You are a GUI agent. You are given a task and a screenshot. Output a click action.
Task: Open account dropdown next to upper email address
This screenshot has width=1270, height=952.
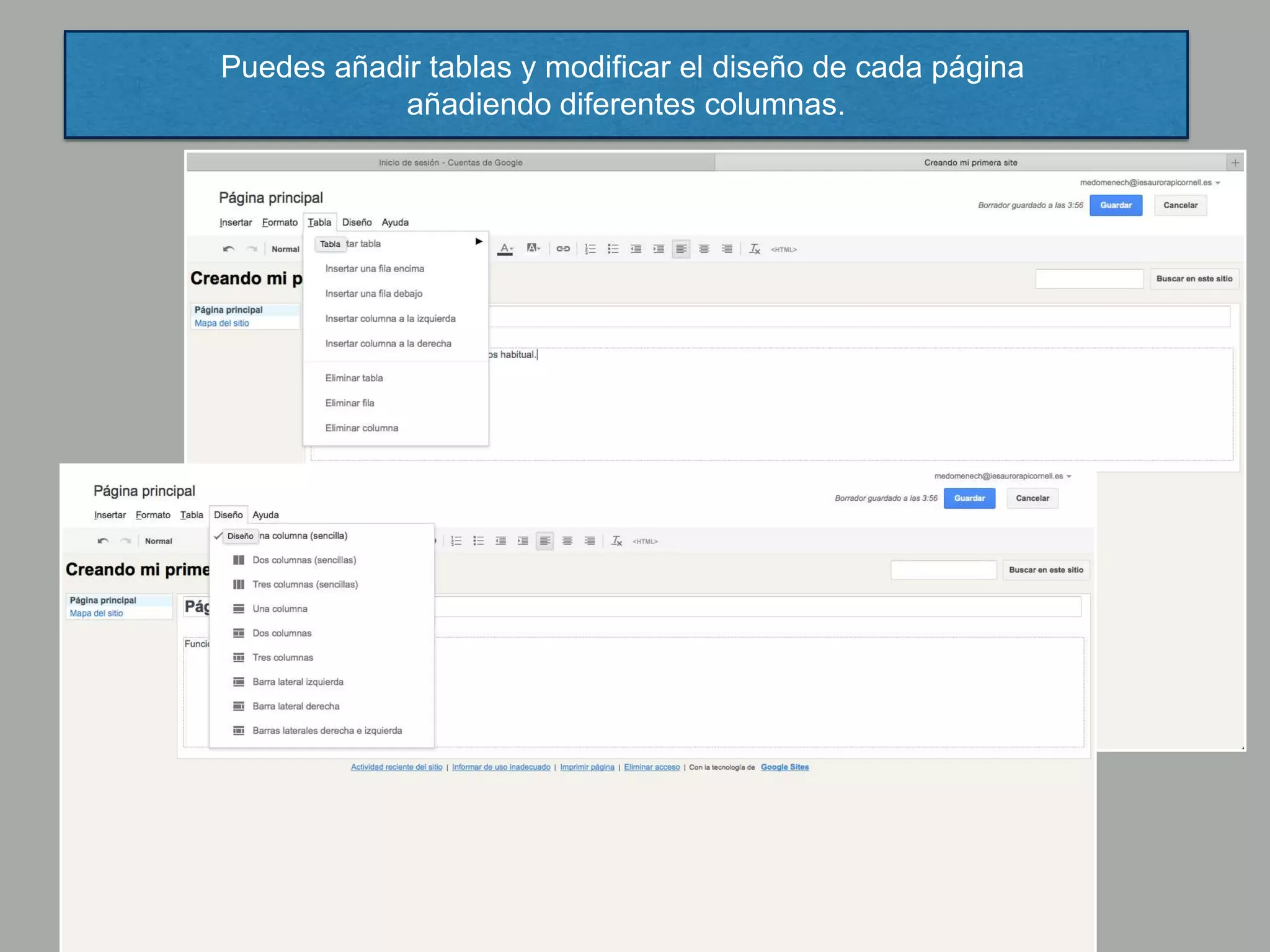point(1218,183)
